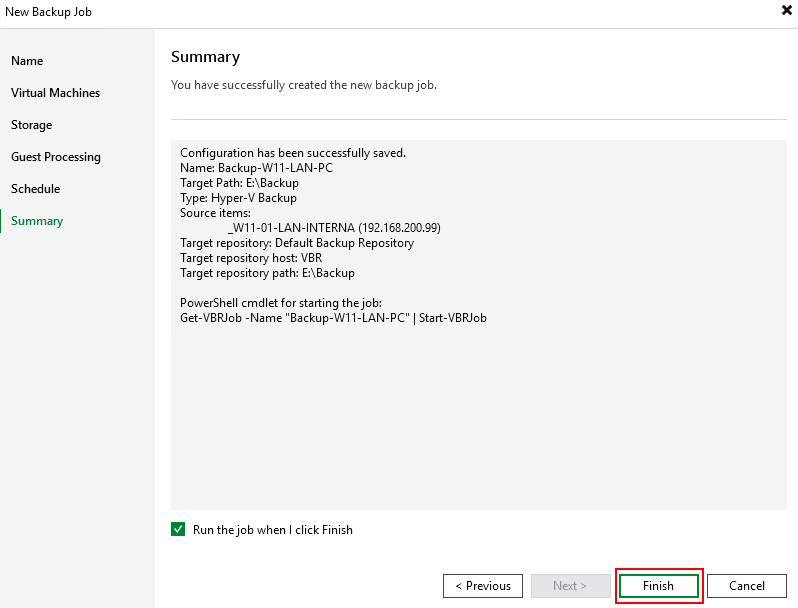Open the Schedule step
Image resolution: width=798 pixels, height=608 pixels.
click(36, 189)
